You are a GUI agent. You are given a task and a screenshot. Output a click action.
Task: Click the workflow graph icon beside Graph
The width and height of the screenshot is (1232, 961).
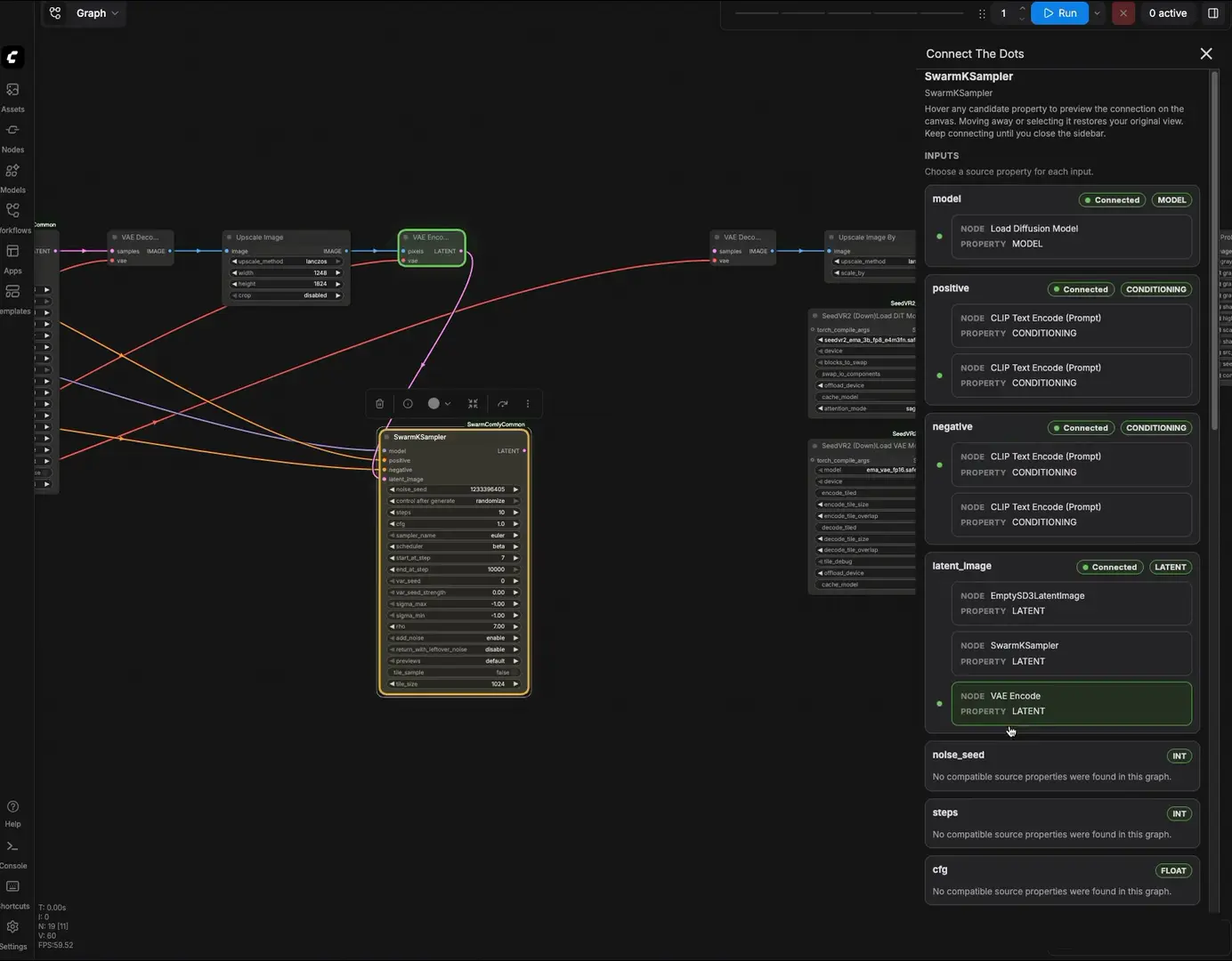(55, 13)
